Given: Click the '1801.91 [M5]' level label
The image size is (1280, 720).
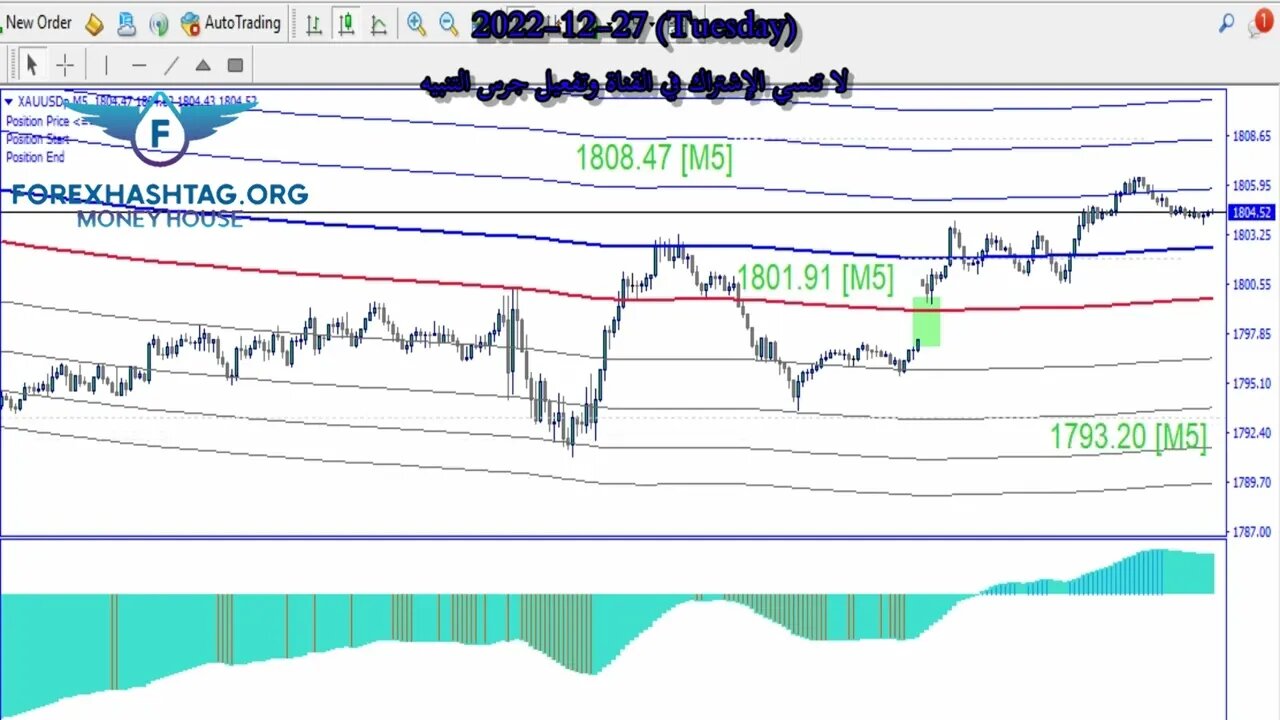Looking at the screenshot, I should 815,278.
